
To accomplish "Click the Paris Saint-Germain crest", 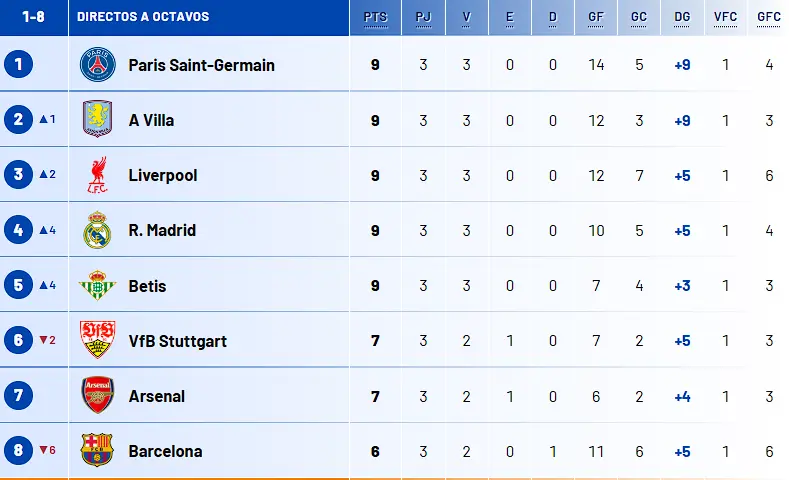I will click(98, 64).
